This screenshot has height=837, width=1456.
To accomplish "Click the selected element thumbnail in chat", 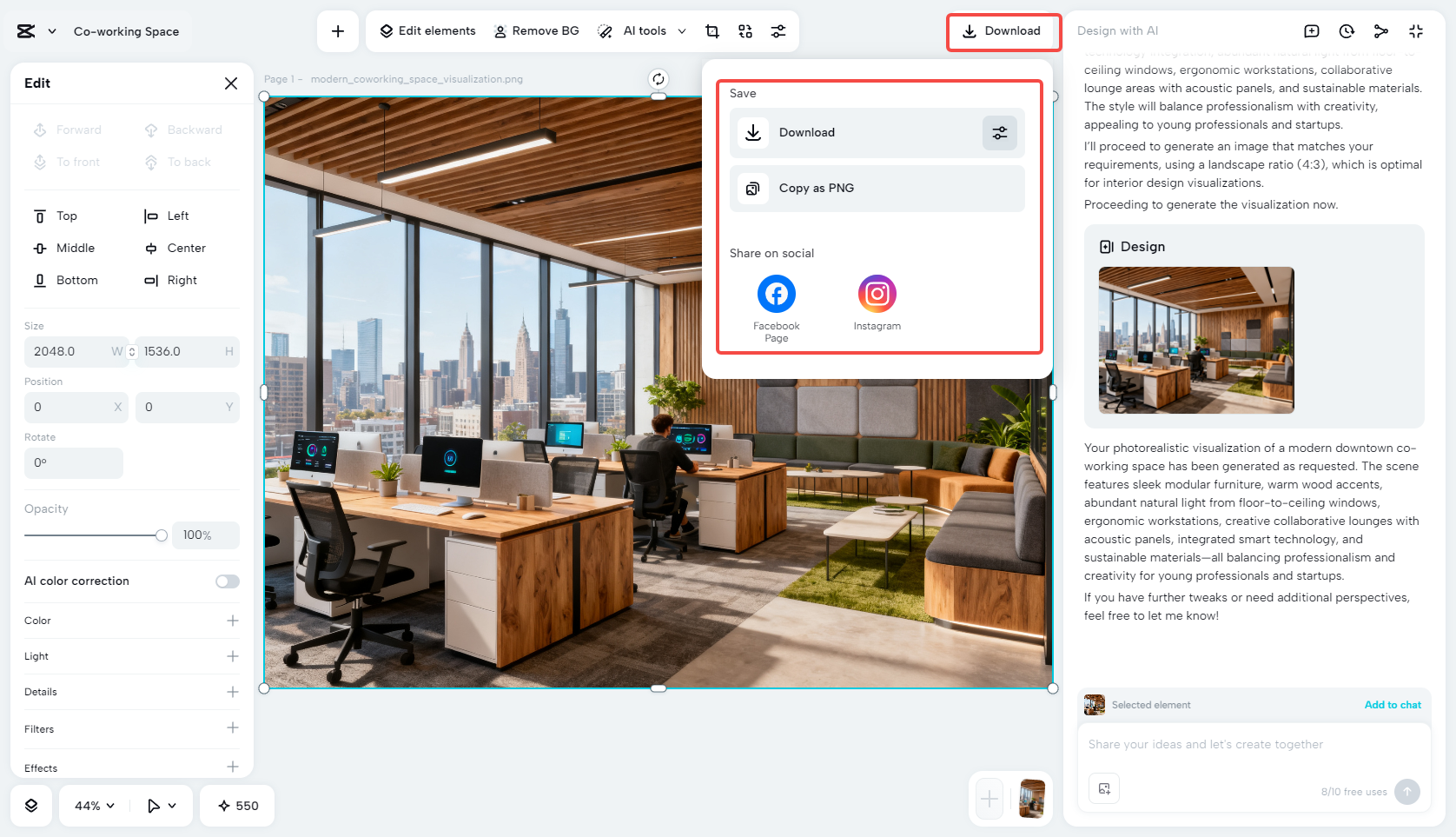I will coord(1095,705).
